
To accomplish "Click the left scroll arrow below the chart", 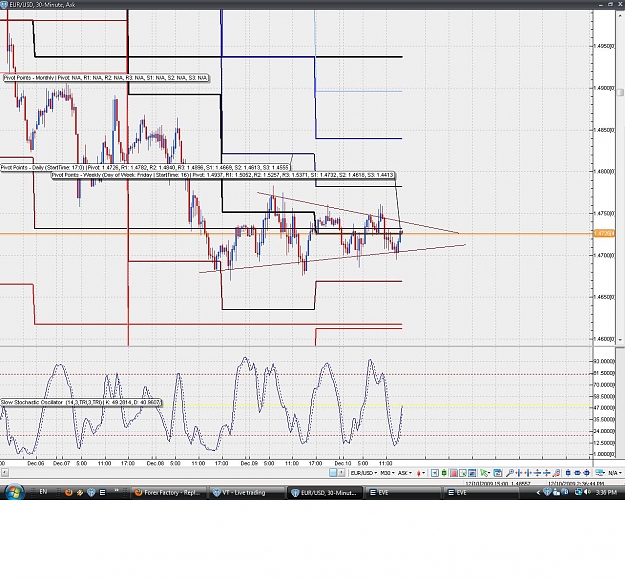I will pos(4,473).
